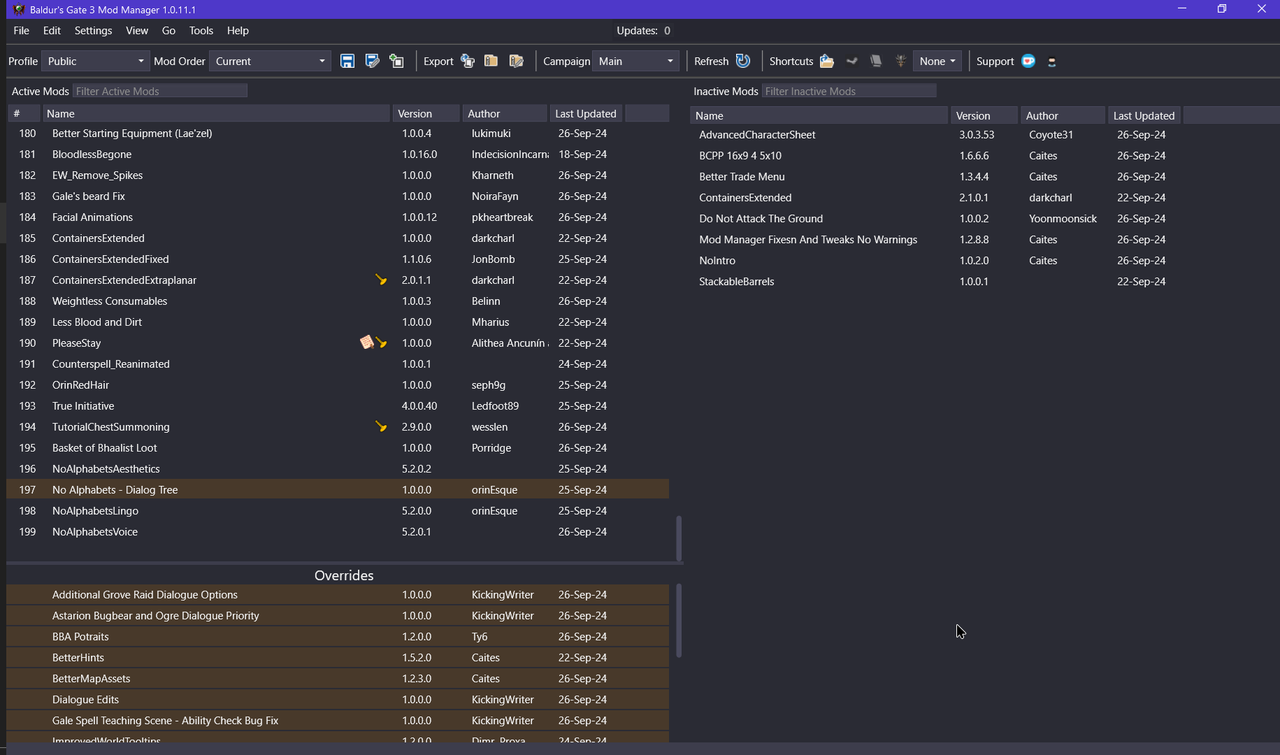Viewport: 1280px width, 755px height.
Task: Click the Active Mods list vertical scrollbar
Action: click(679, 539)
